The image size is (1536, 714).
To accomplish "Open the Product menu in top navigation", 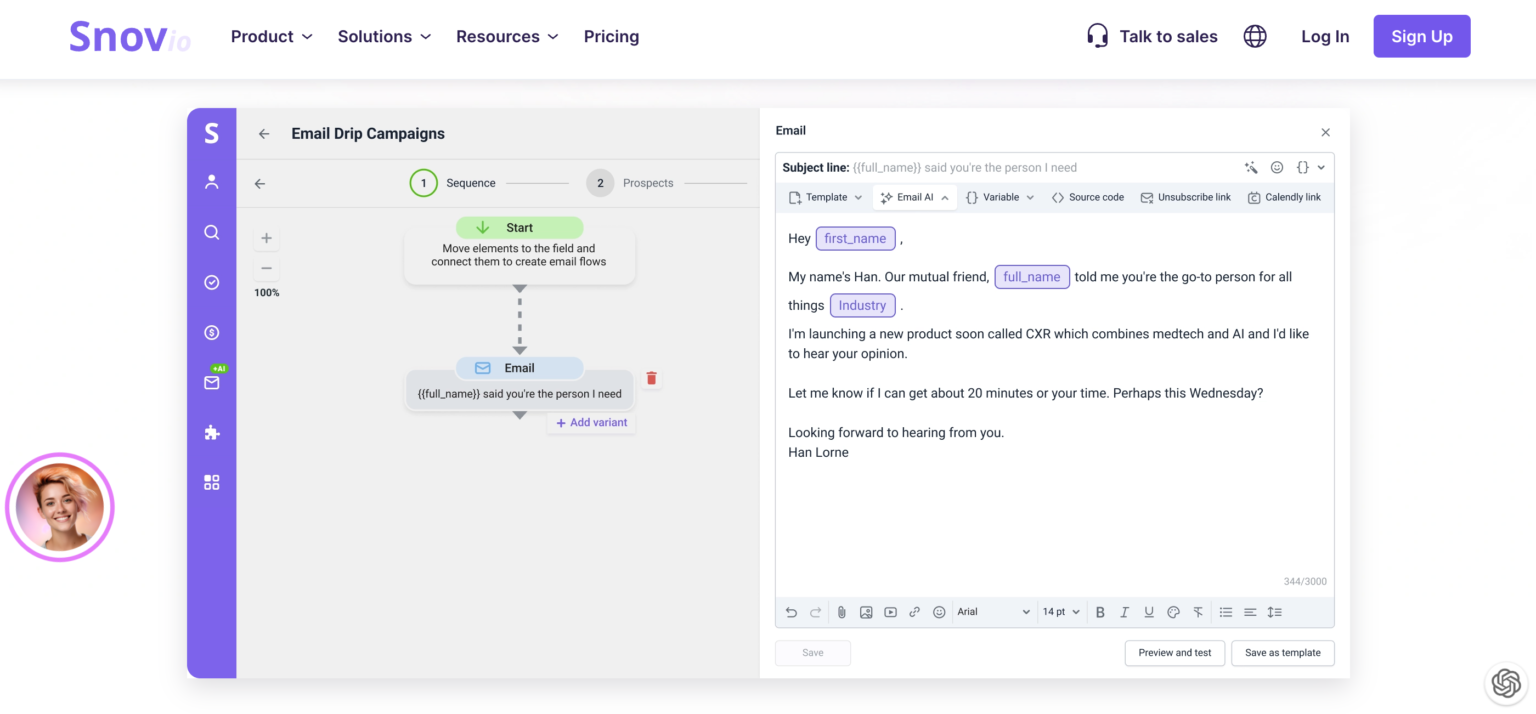I will pos(271,36).
